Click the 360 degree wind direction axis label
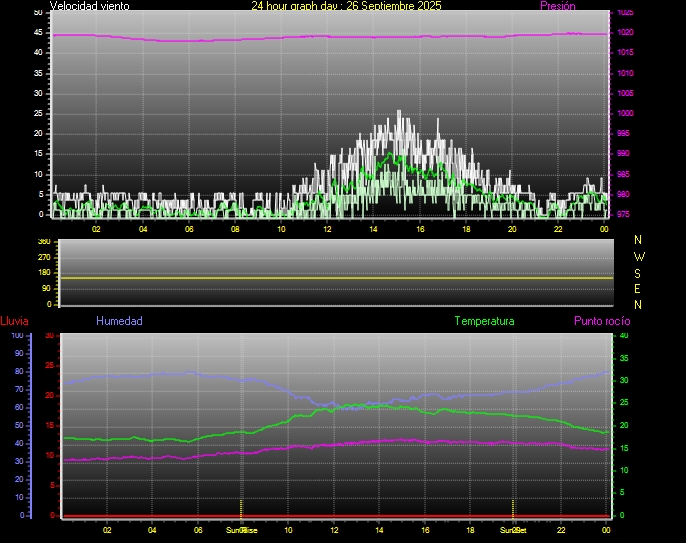686x543 pixels. [x=43, y=242]
